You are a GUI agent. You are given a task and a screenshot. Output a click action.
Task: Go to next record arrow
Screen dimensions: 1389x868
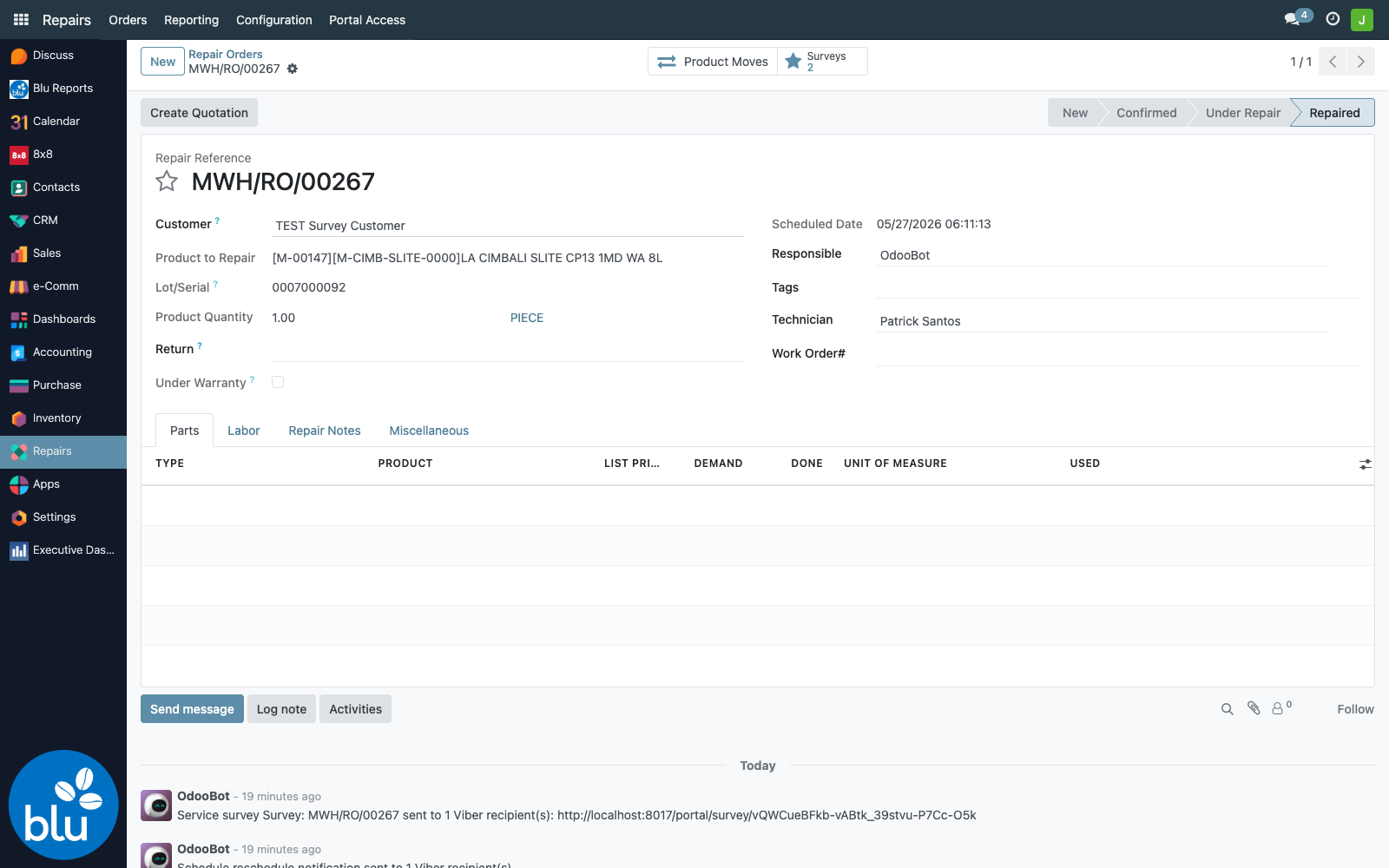[x=1360, y=62]
